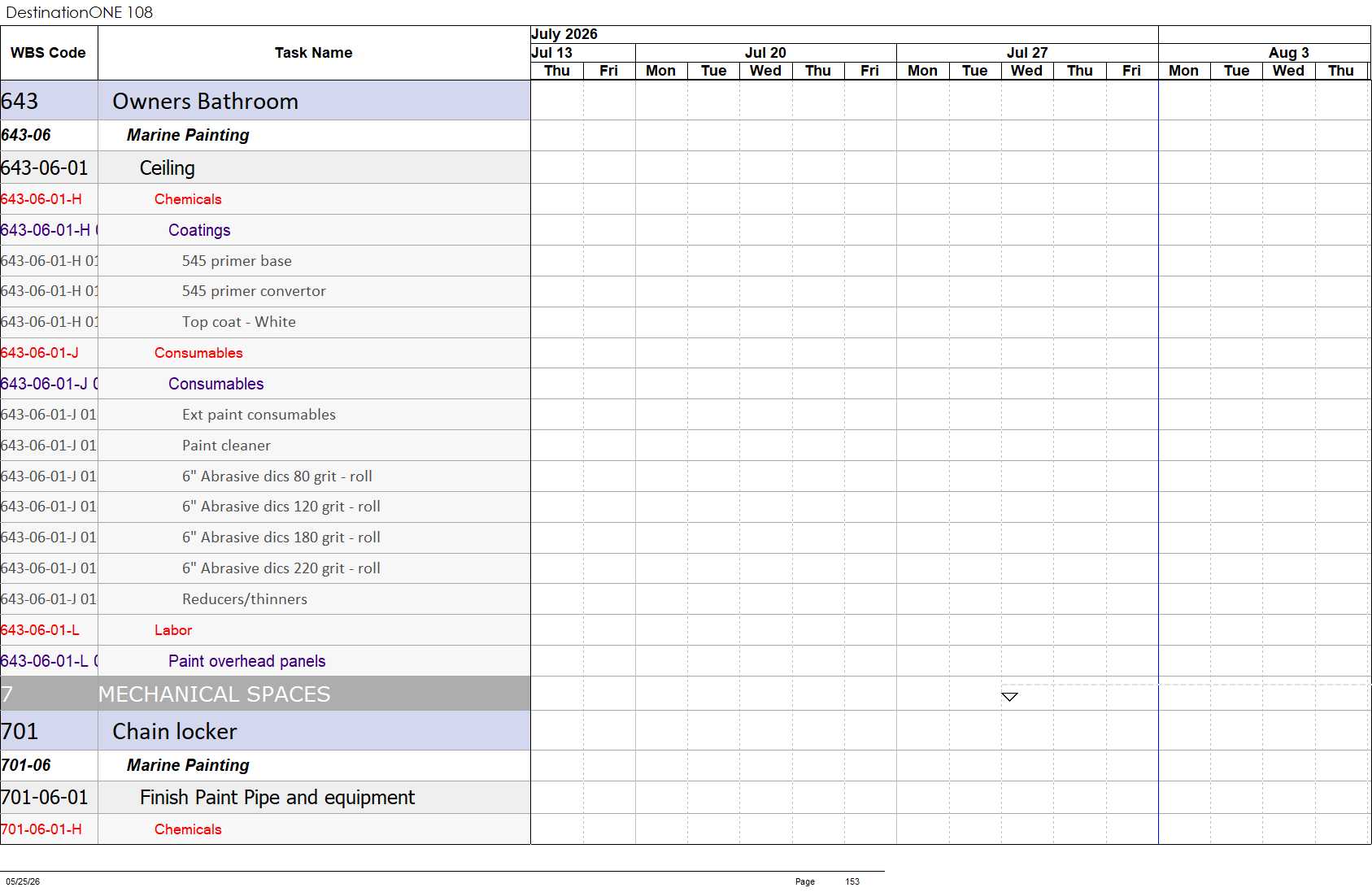Click the 05/25/26 footer date
The width and height of the screenshot is (1372, 892).
[23, 881]
